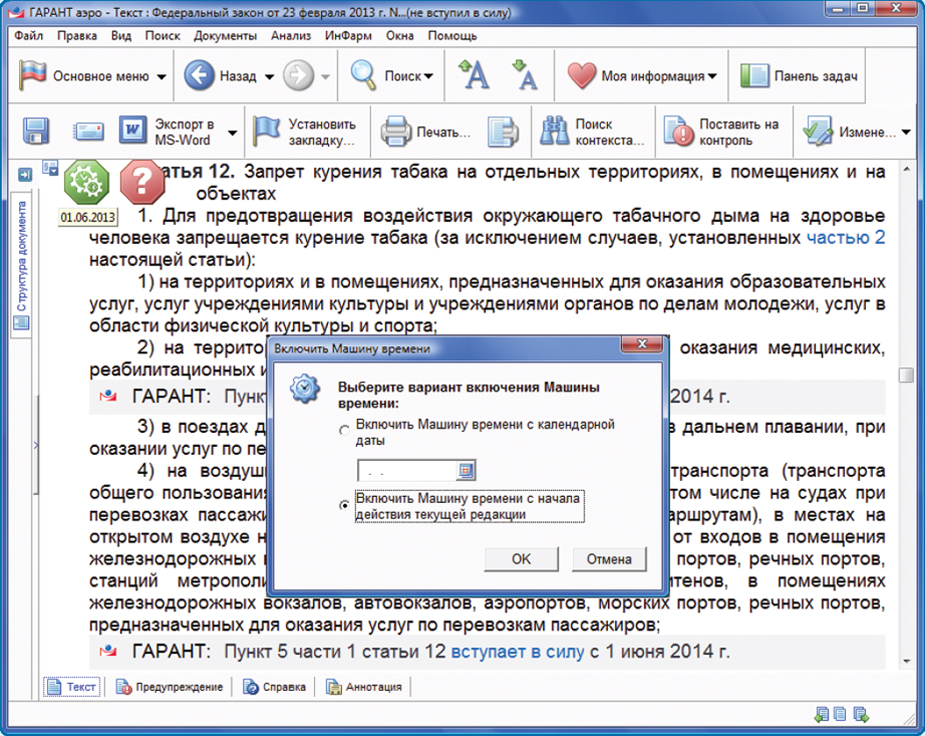Follow the частью 2 hyperlink

point(846,238)
